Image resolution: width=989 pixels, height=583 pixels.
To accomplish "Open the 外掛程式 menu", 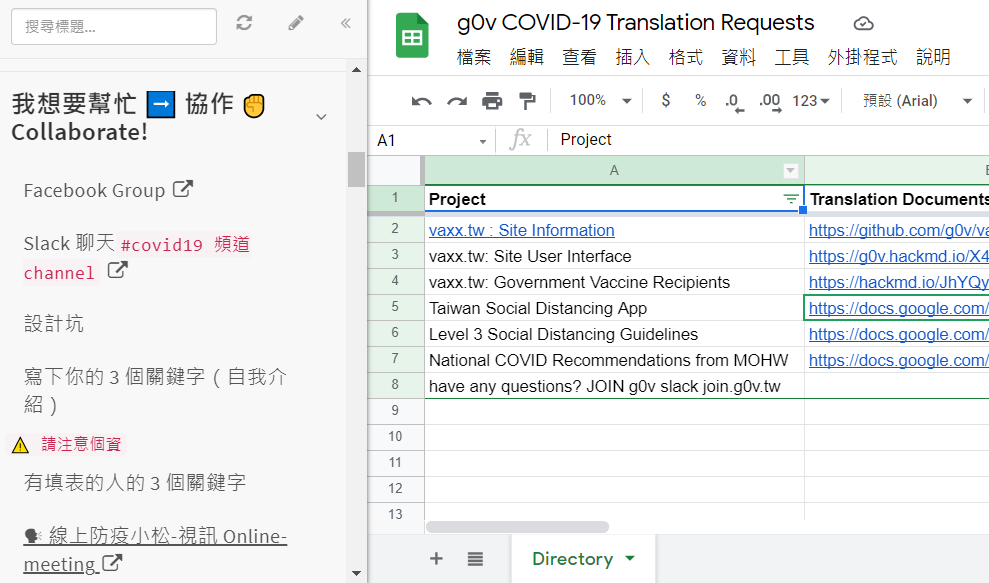I will point(862,57).
